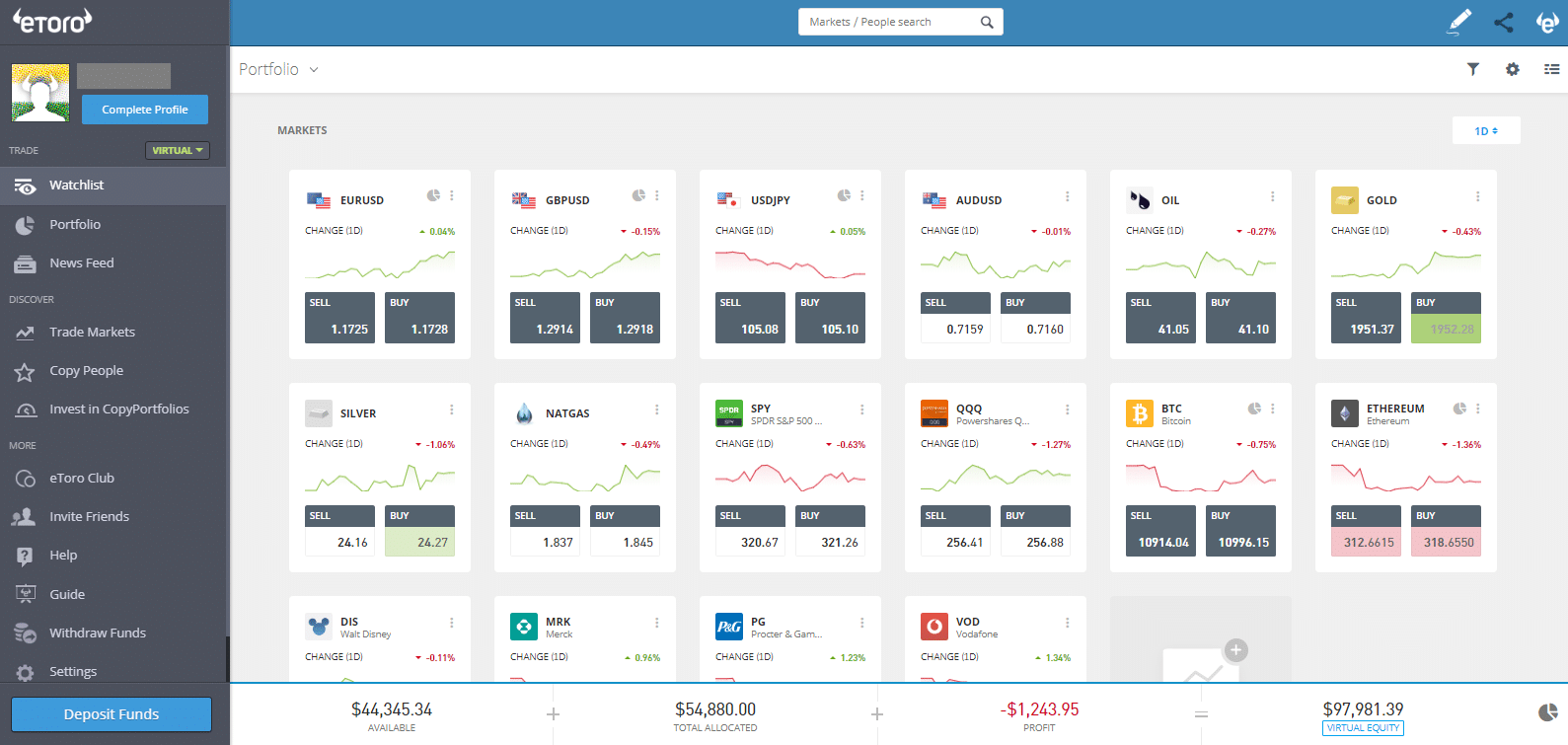
Task: Click ETHEREUM pie chart icon
Action: 1459,409
